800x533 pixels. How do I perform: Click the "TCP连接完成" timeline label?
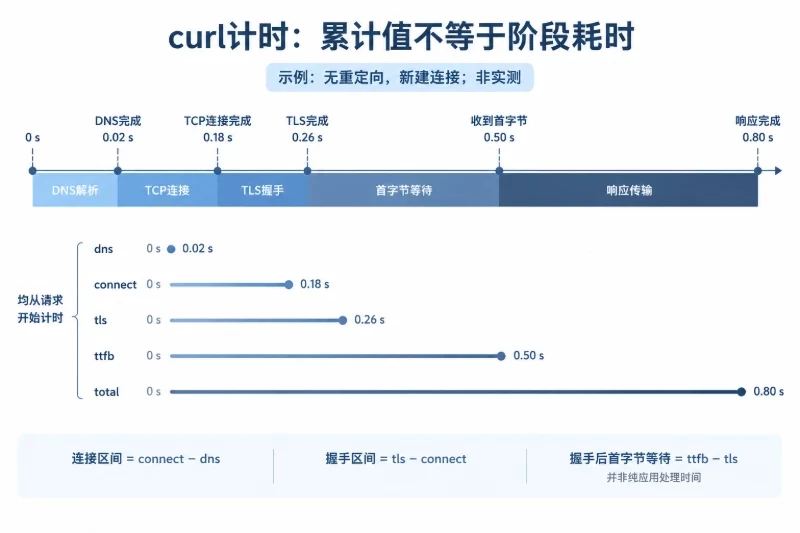[x=218, y=121]
